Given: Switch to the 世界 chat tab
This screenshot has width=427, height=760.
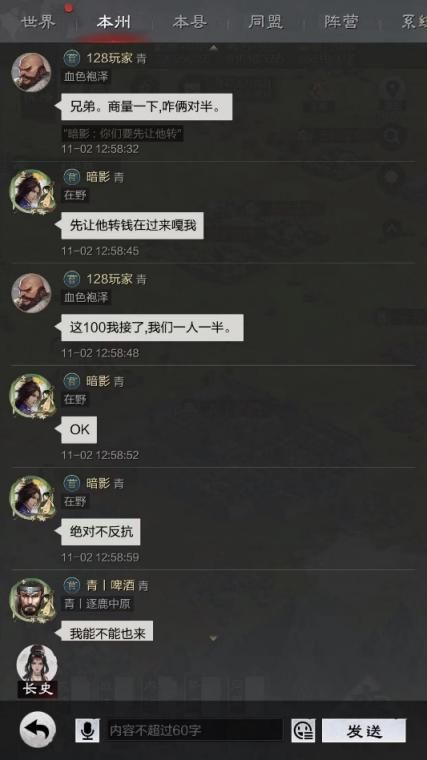Looking at the screenshot, I should (38, 22).
